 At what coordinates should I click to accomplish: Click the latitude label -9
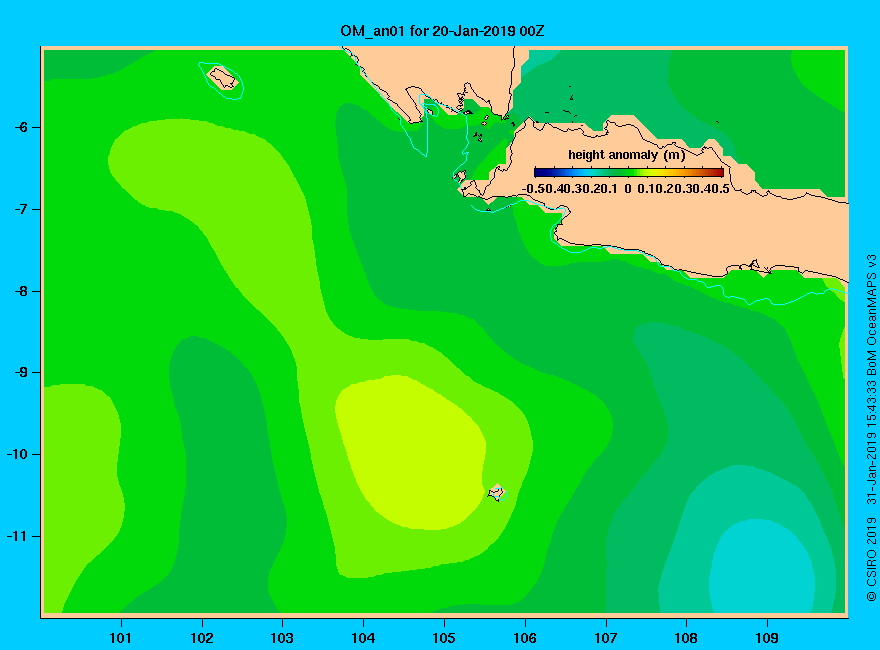tap(21, 373)
